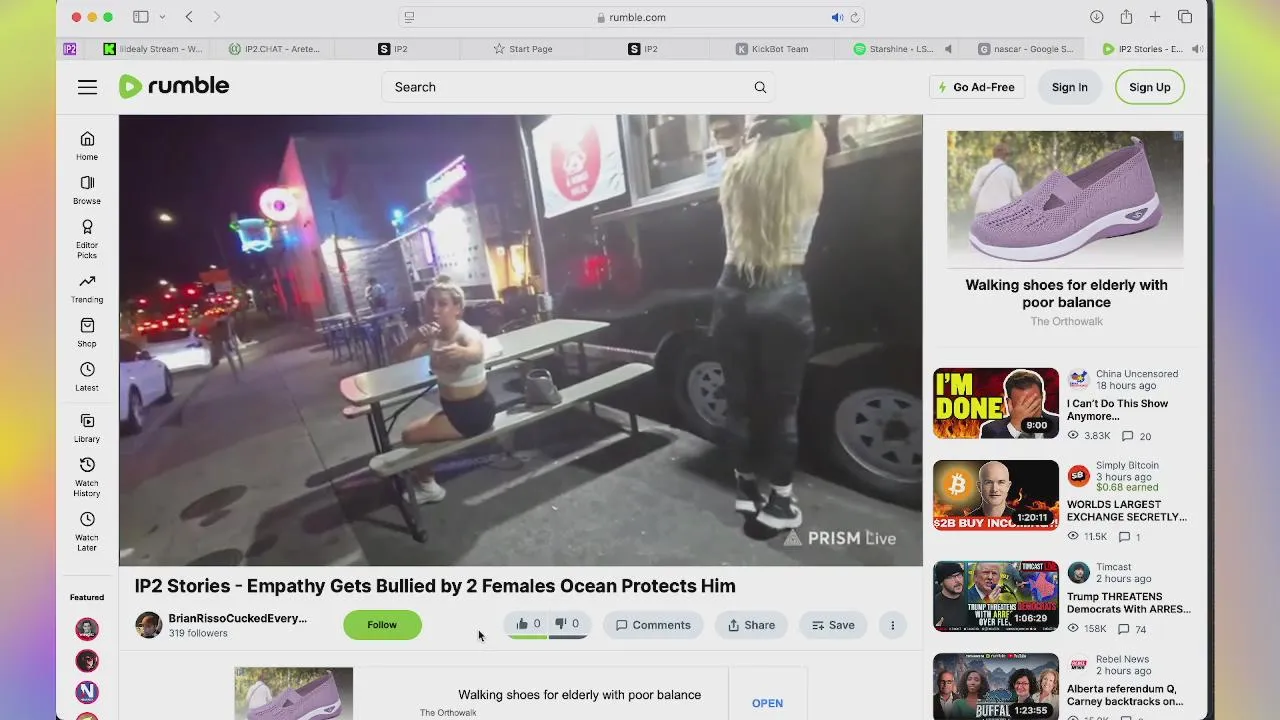Switch to the nascar Google Search tab
The width and height of the screenshot is (1280, 720).
tap(1025, 48)
